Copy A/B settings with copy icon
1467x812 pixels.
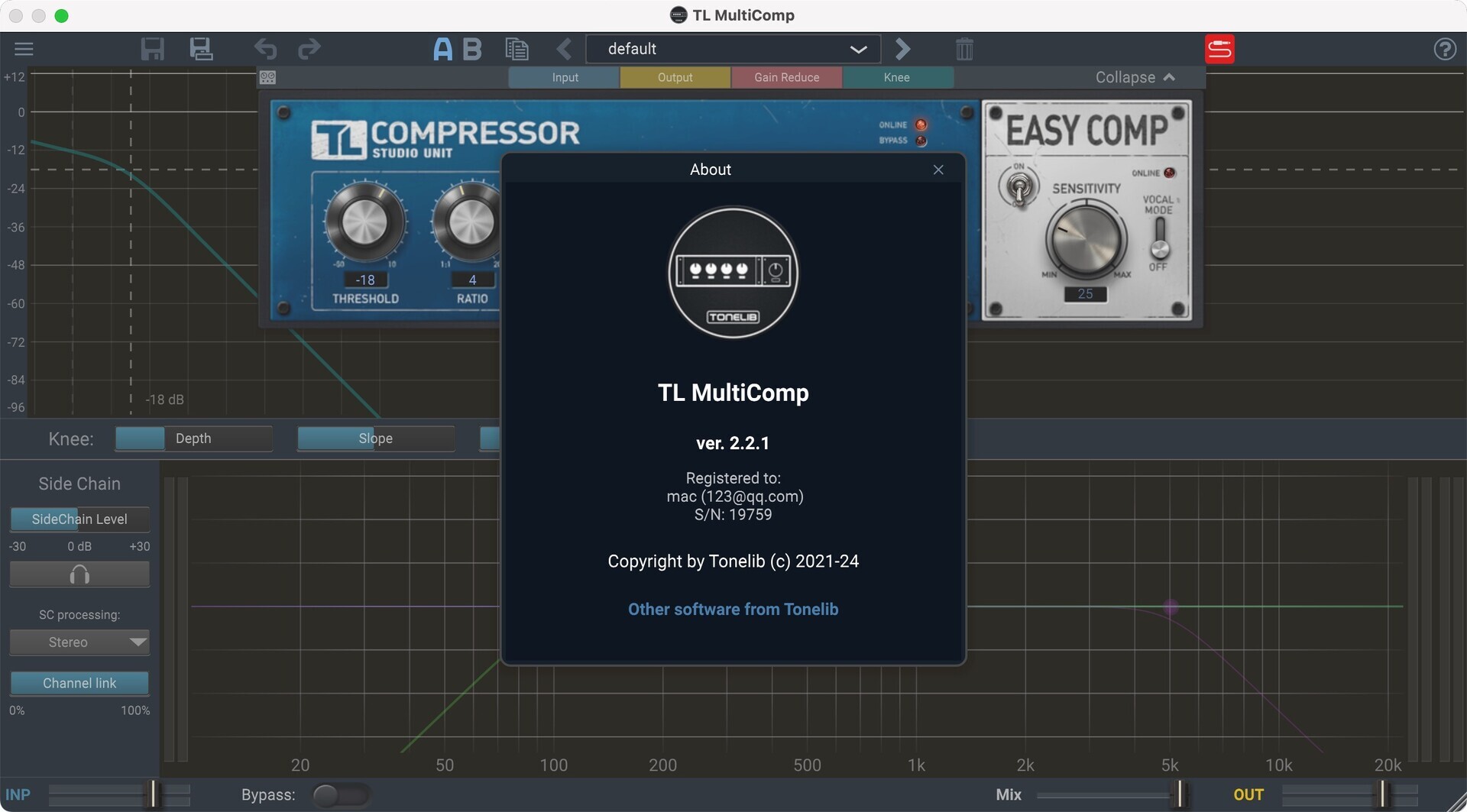(x=517, y=49)
